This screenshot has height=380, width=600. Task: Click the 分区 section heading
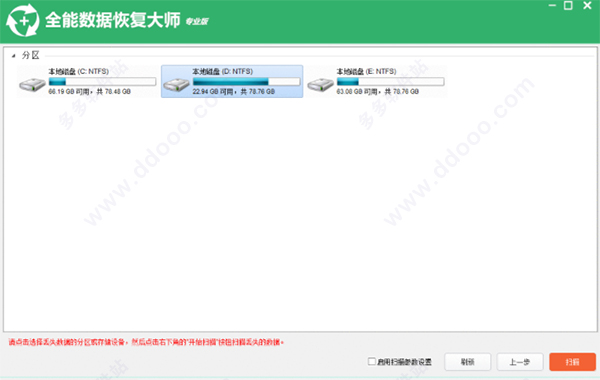(31, 55)
